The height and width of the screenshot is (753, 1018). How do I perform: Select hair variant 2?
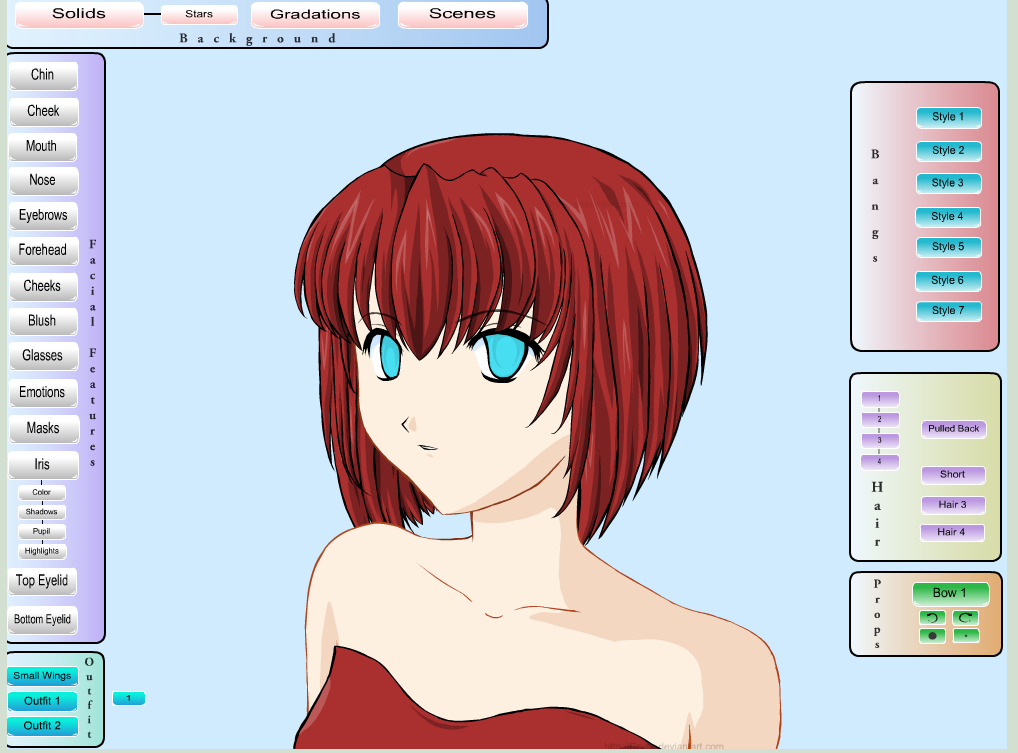880,419
